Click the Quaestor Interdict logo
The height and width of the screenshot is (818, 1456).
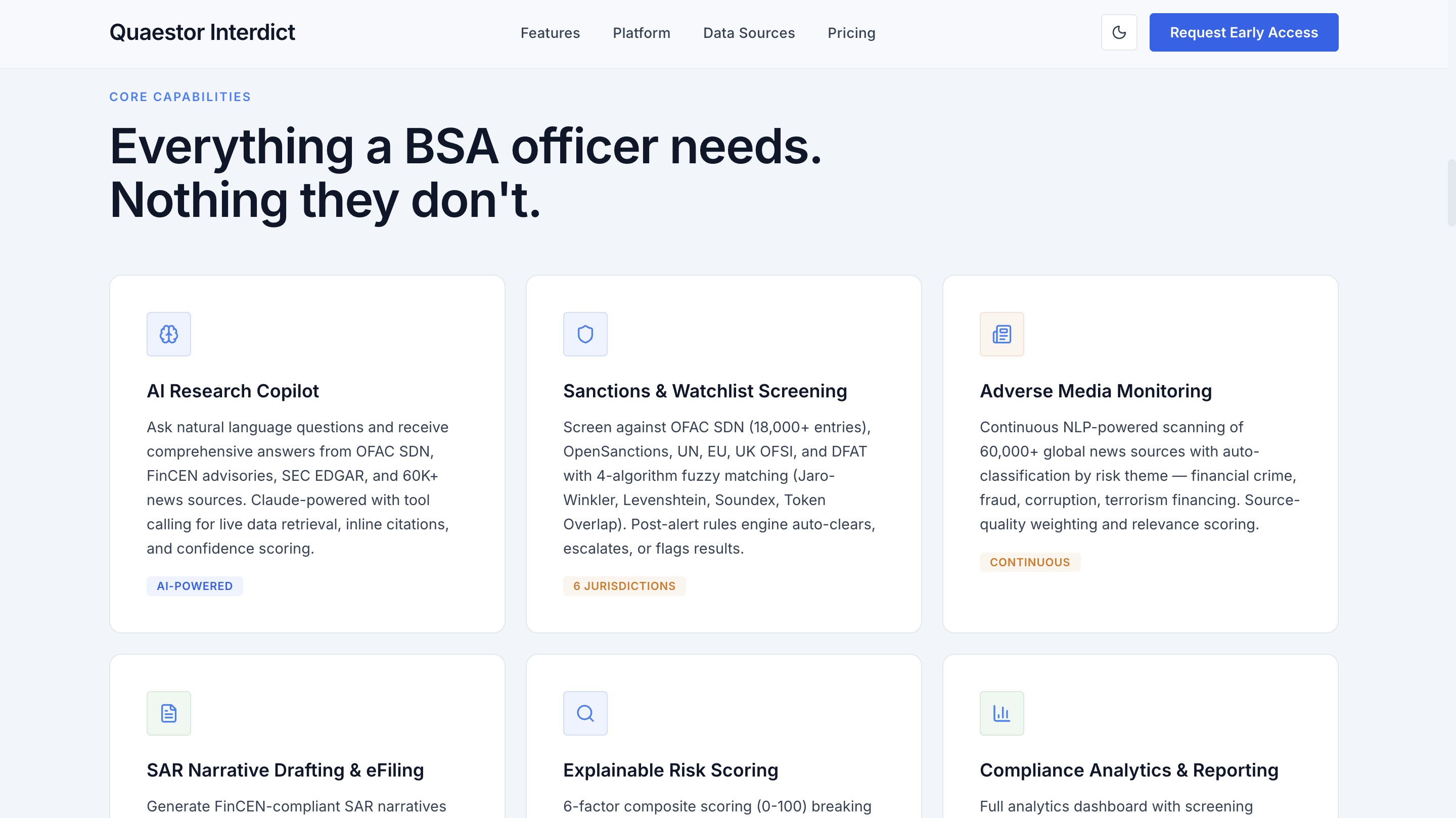[202, 33]
